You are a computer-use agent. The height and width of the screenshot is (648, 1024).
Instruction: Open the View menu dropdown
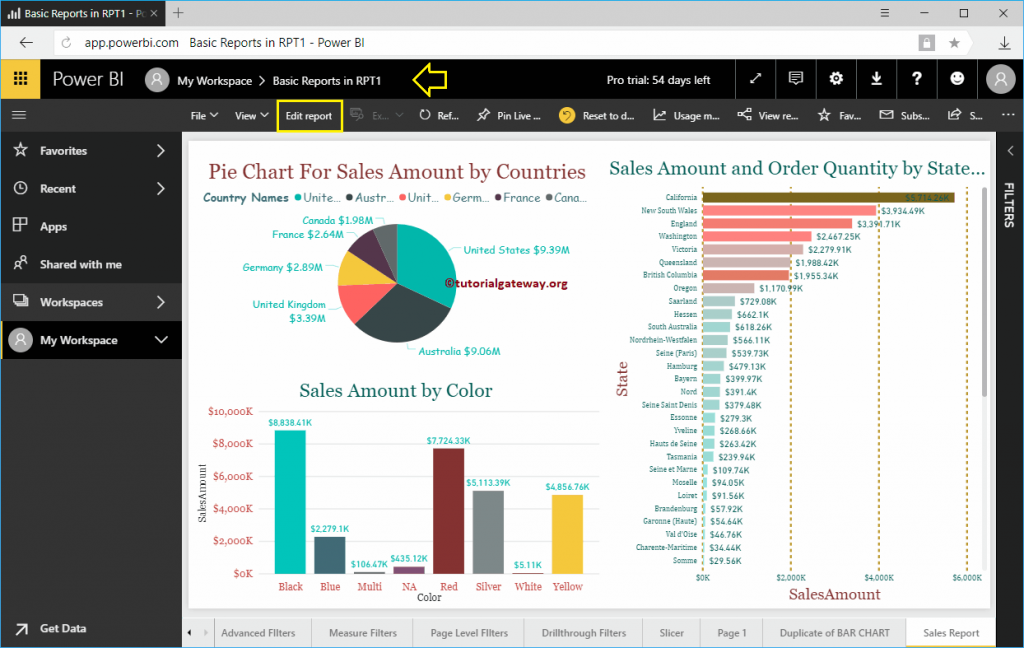(248, 115)
